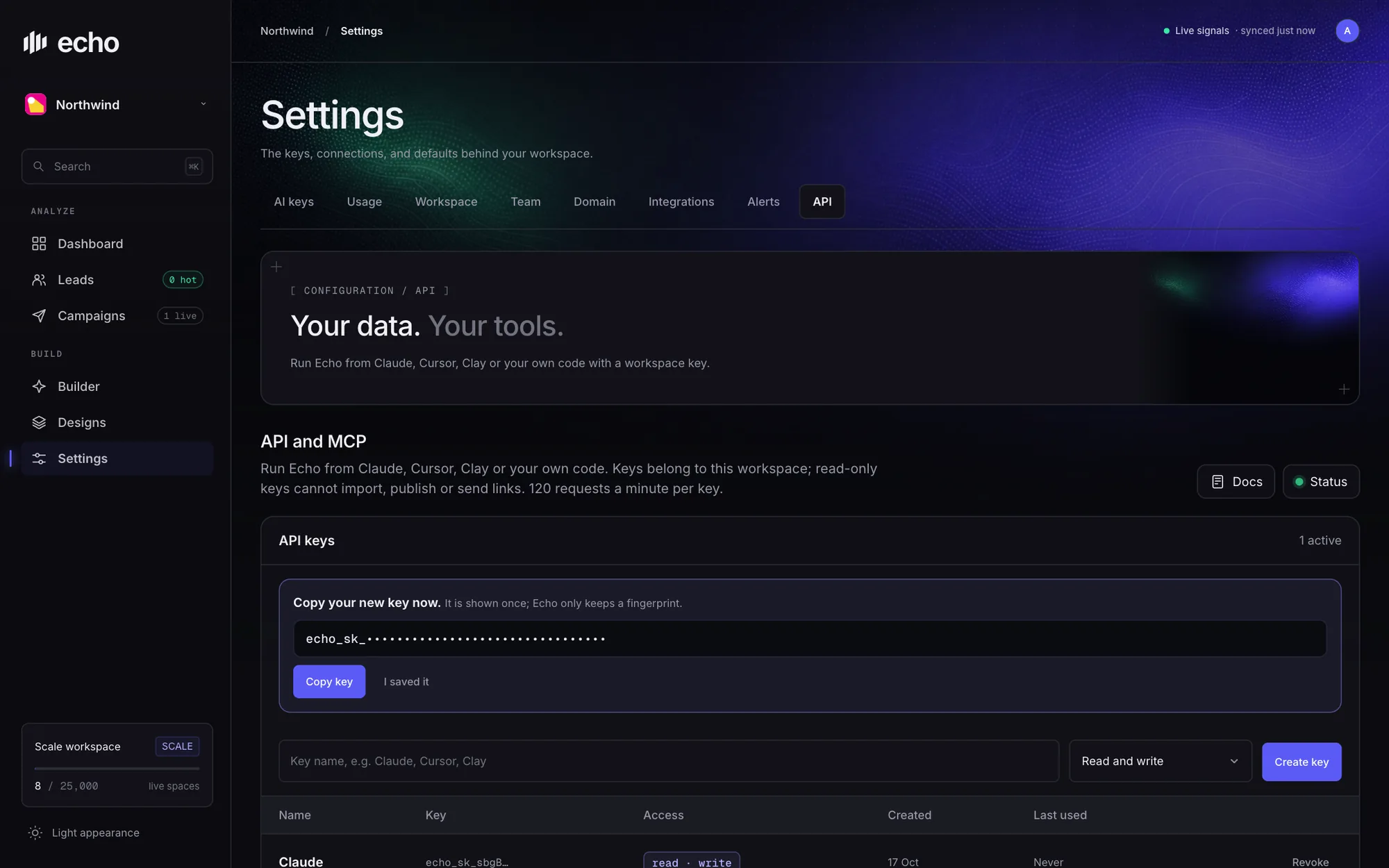Click the Builder sparkle icon

tap(39, 387)
